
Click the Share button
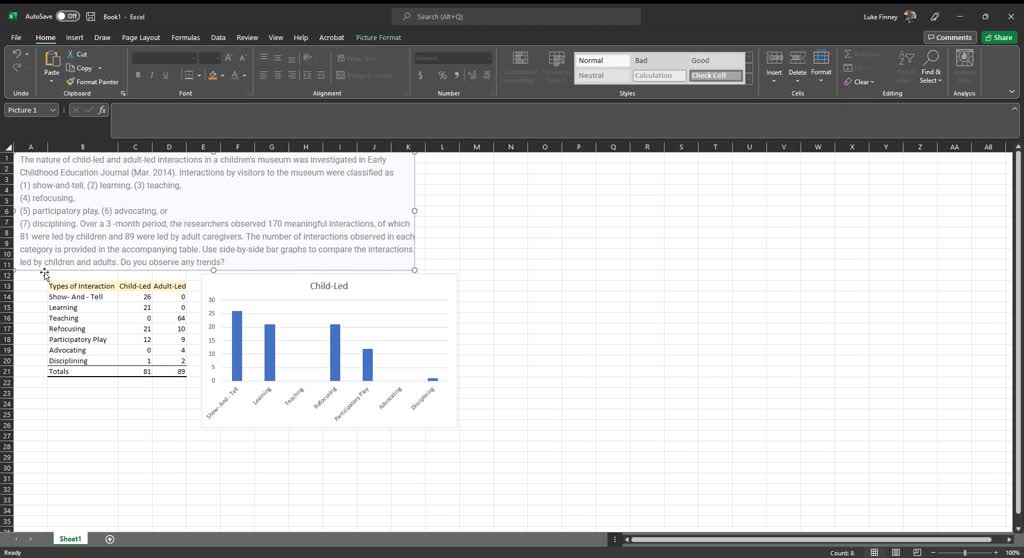[999, 37]
